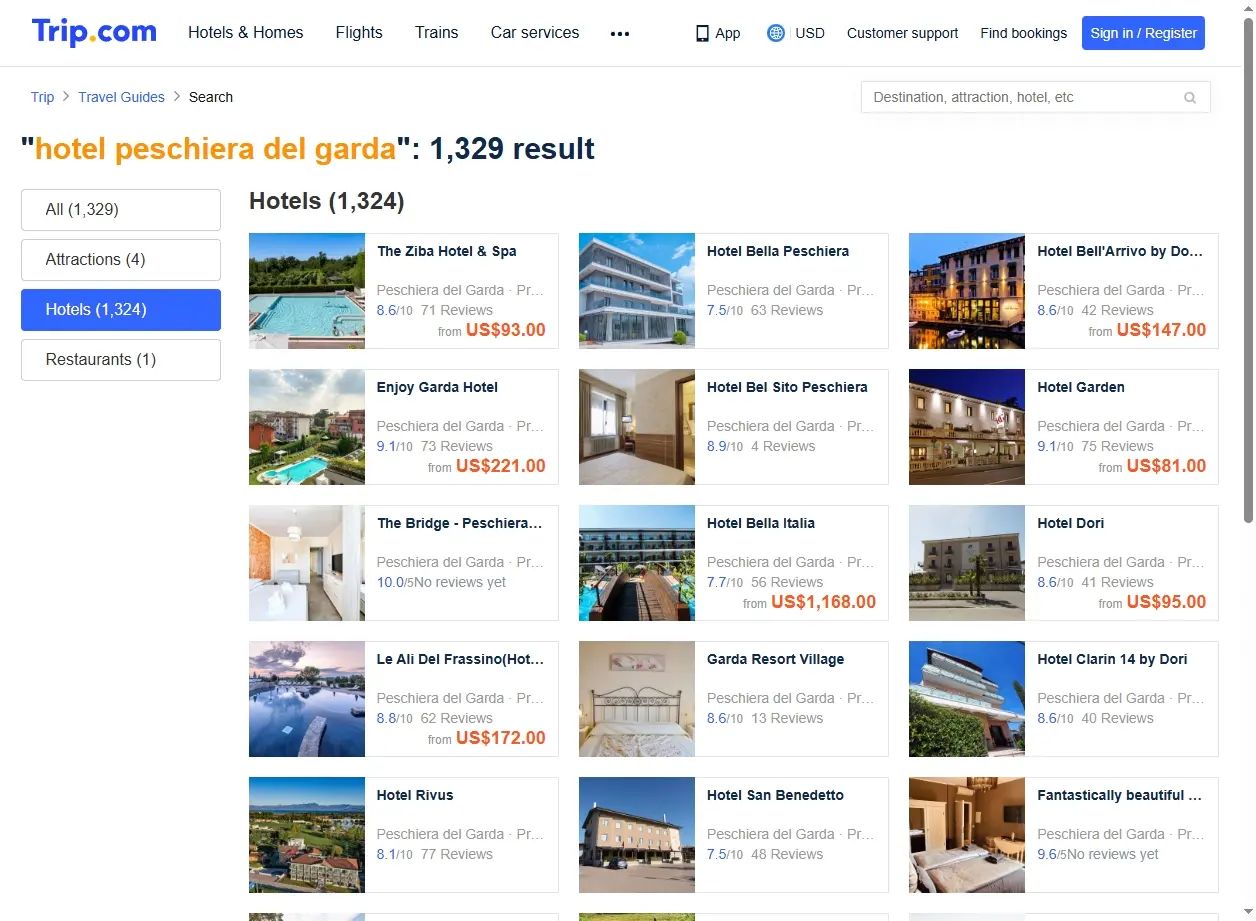Open Customer support

(x=902, y=33)
